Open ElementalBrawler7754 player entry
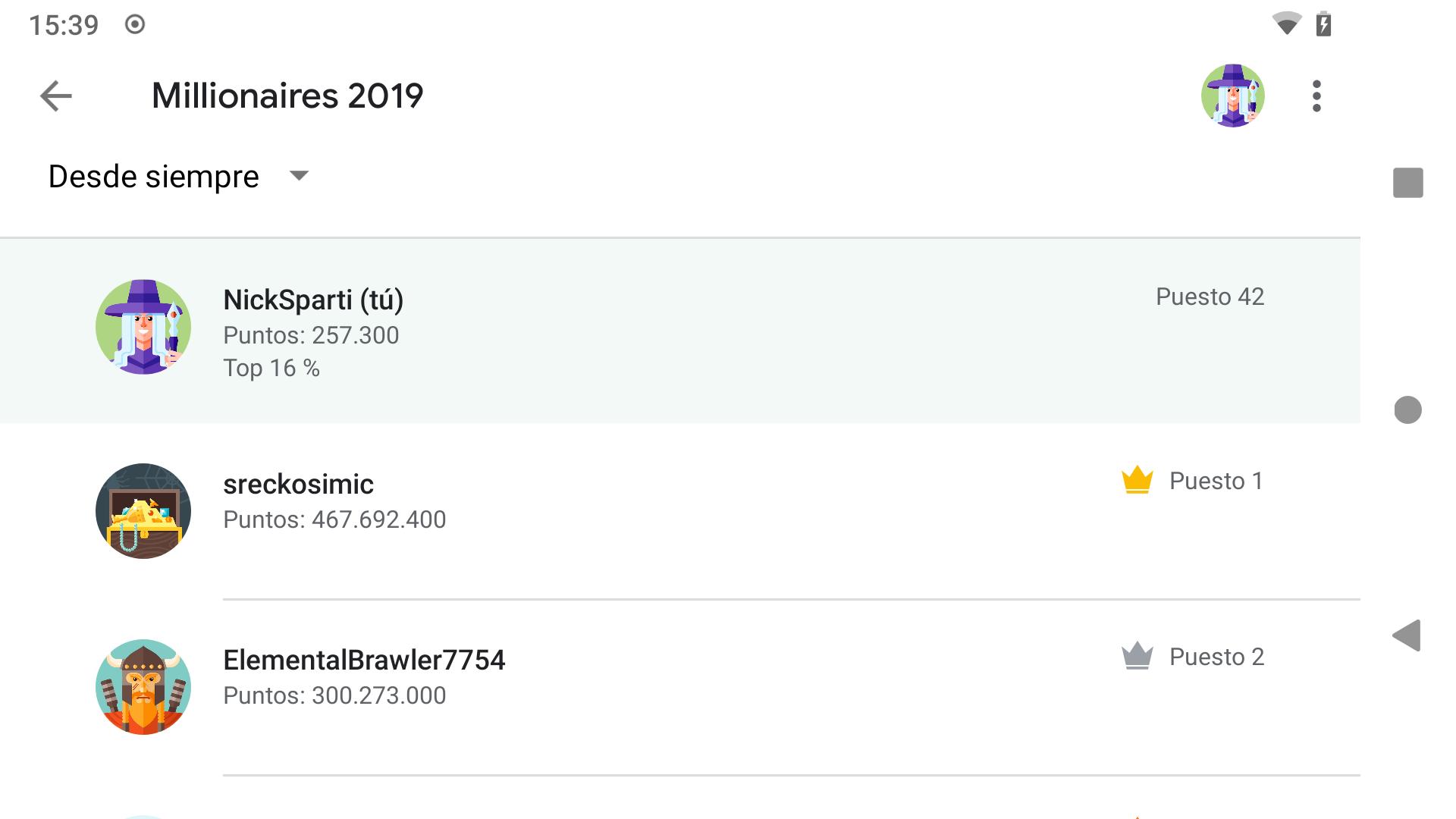The width and height of the screenshot is (1456, 819). click(679, 687)
